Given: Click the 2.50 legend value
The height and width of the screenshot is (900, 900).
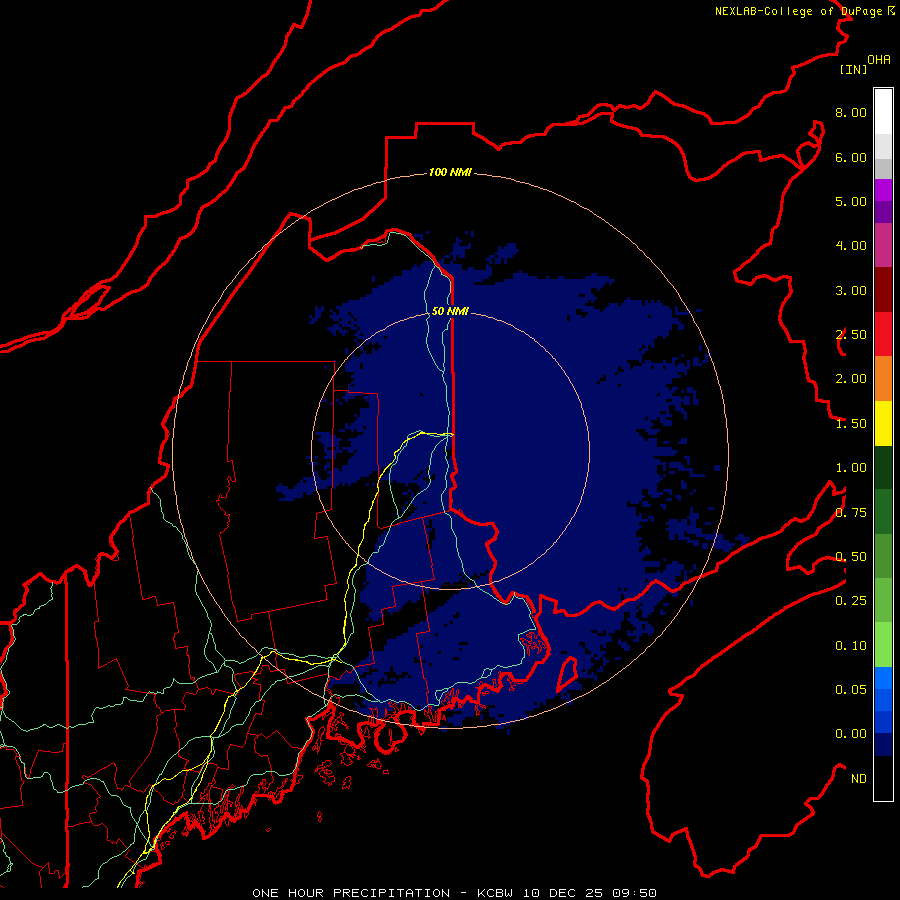Looking at the screenshot, I should (851, 335).
